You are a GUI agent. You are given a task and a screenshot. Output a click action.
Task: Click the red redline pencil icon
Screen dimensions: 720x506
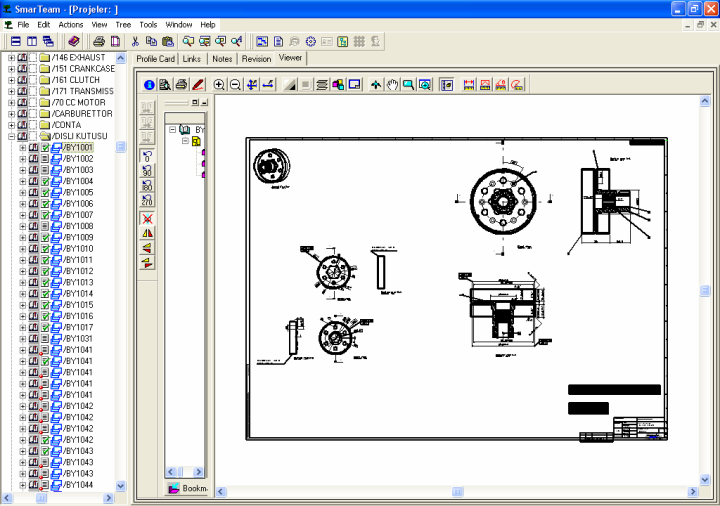point(197,85)
